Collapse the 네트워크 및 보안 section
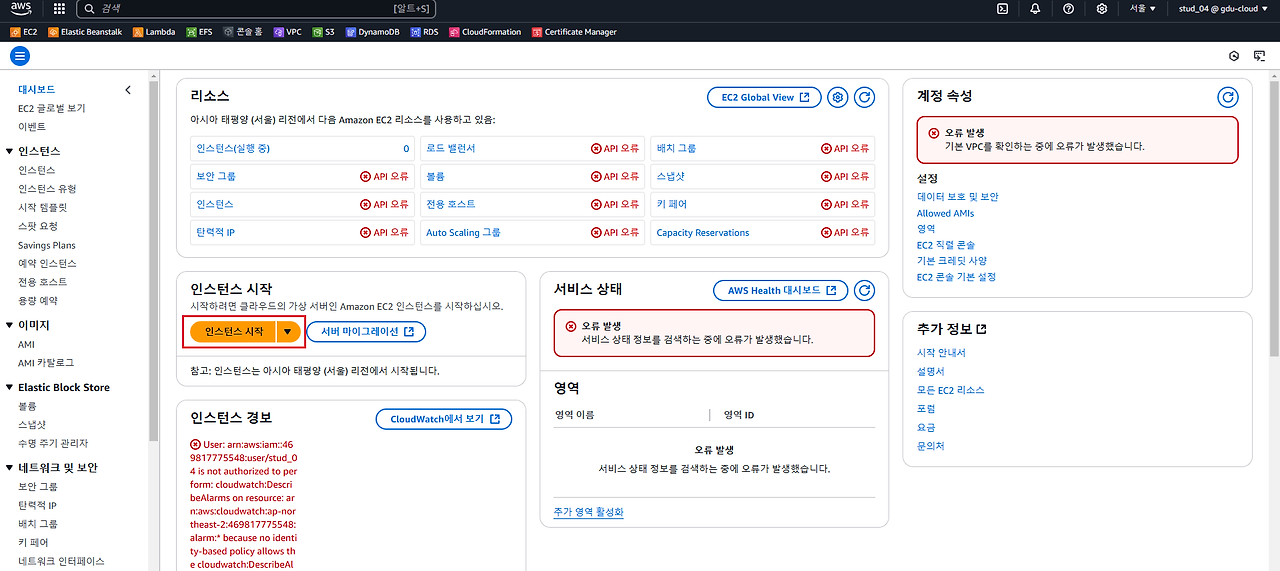 [x=10, y=467]
